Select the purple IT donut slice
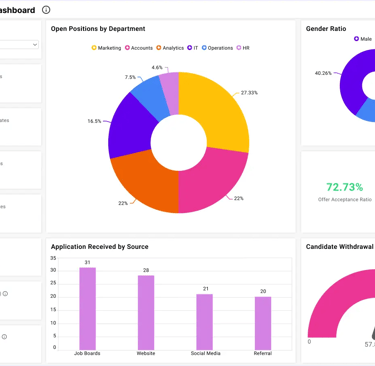The image size is (375, 366). point(130,128)
